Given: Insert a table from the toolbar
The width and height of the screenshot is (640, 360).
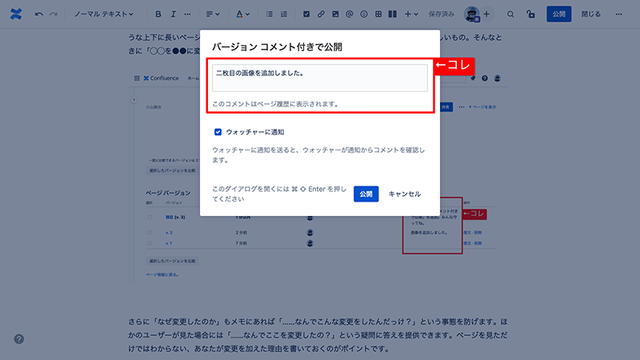Looking at the screenshot, I should coord(378,14).
